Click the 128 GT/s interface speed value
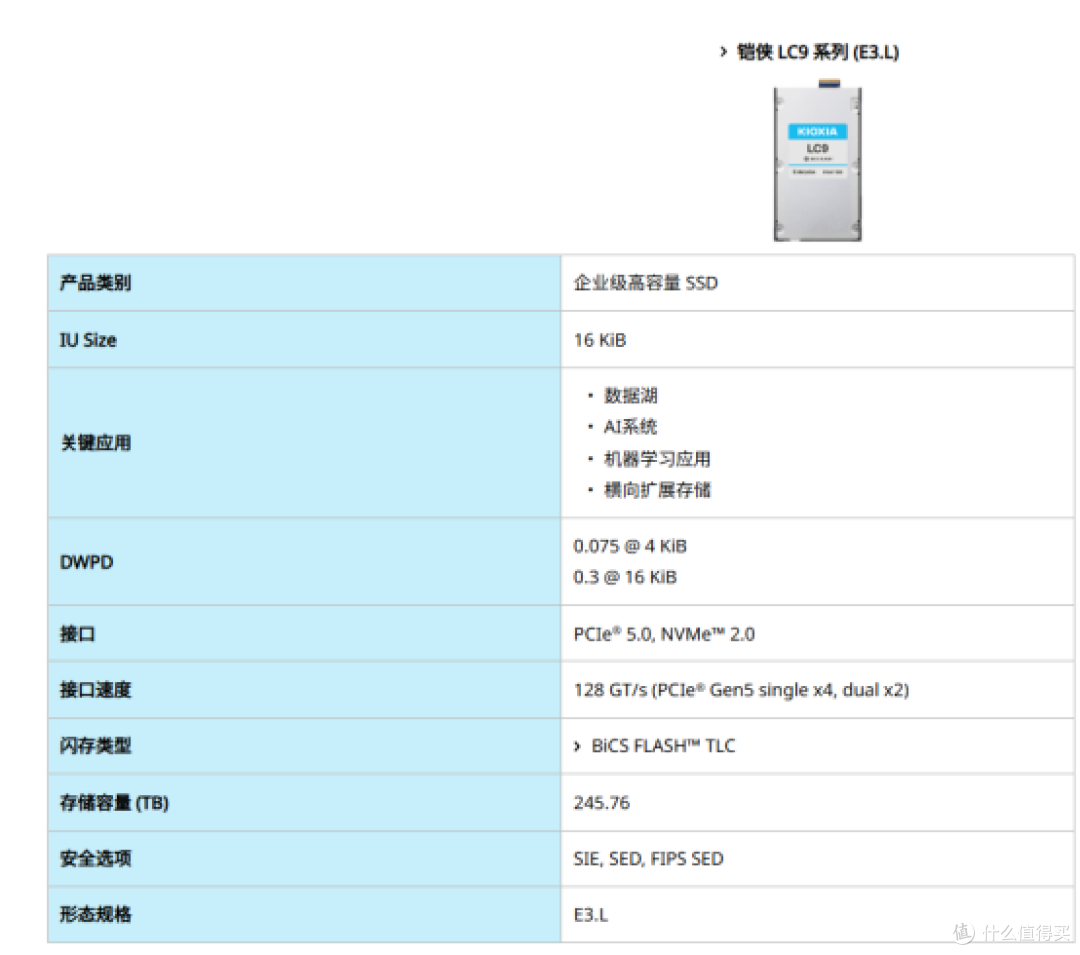Screen dimensions: 1080x955 741,690
